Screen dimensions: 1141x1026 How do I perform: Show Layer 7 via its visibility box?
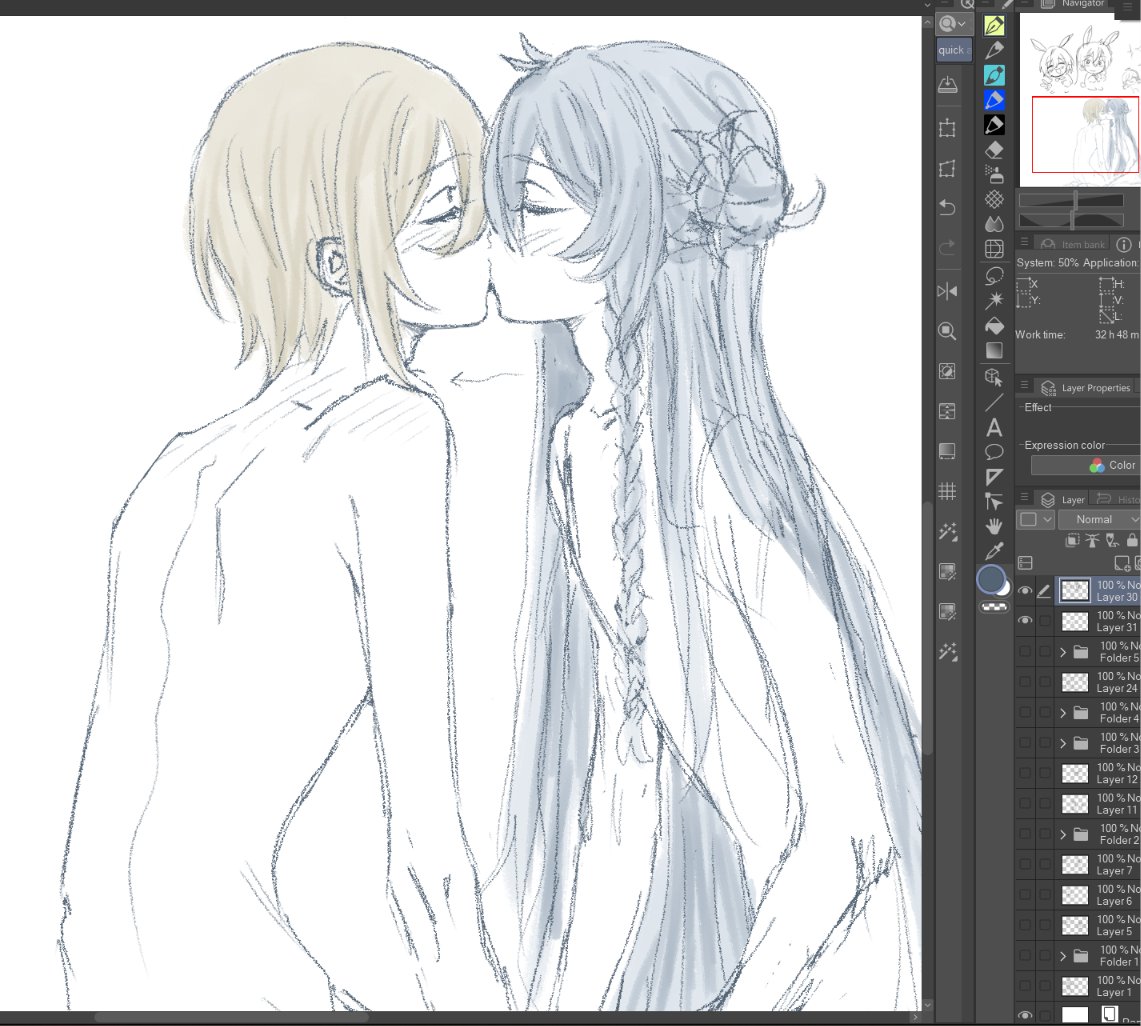click(1025, 864)
